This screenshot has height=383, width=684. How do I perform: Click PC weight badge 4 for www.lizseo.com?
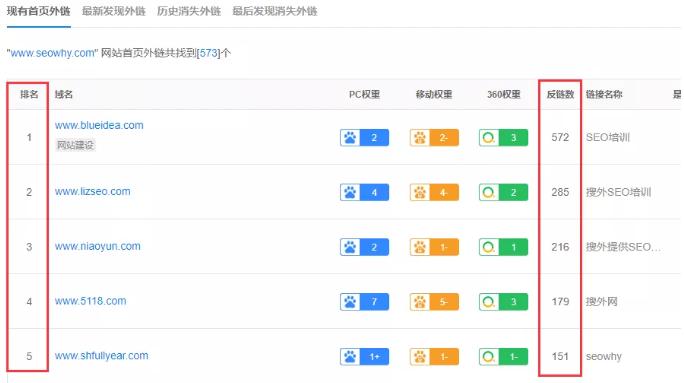pos(364,192)
